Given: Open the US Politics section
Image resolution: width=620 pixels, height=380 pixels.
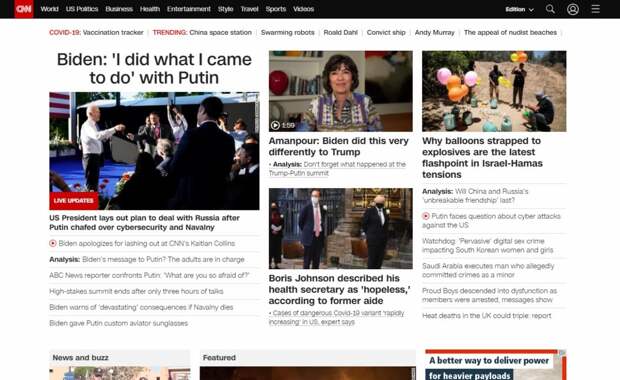Looking at the screenshot, I should point(82,9).
